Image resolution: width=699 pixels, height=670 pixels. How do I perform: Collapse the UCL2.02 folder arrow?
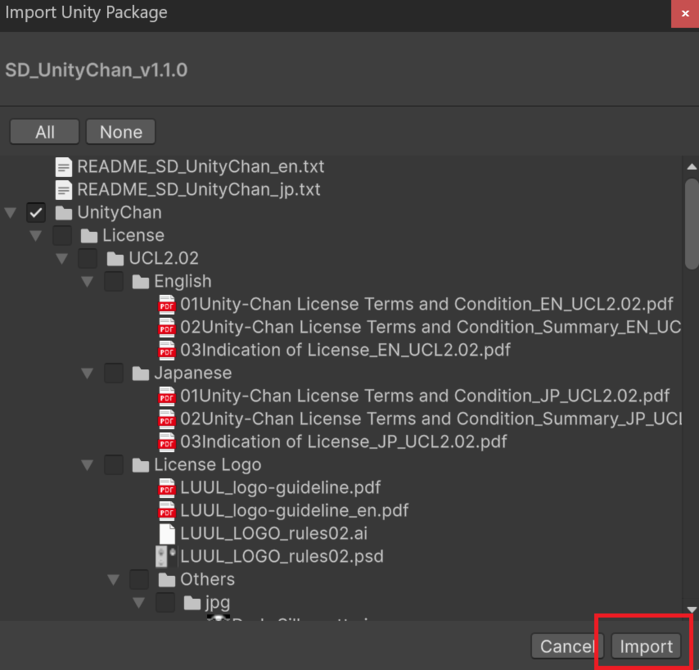click(x=62, y=259)
